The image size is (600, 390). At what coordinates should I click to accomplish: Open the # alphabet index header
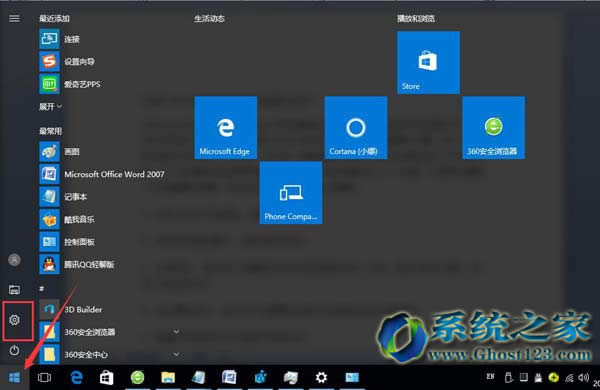click(x=42, y=288)
